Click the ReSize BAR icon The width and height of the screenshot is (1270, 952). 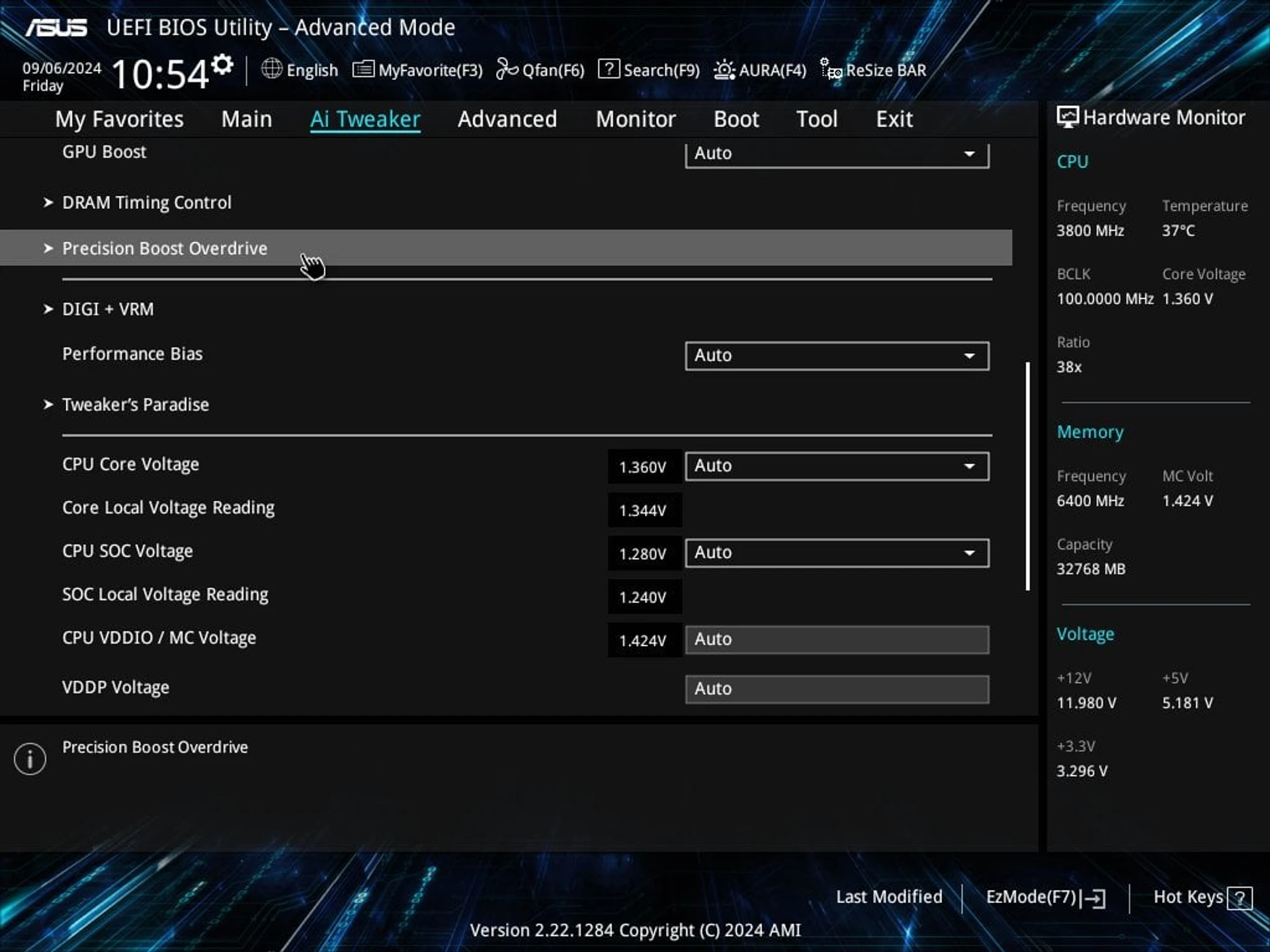point(831,69)
